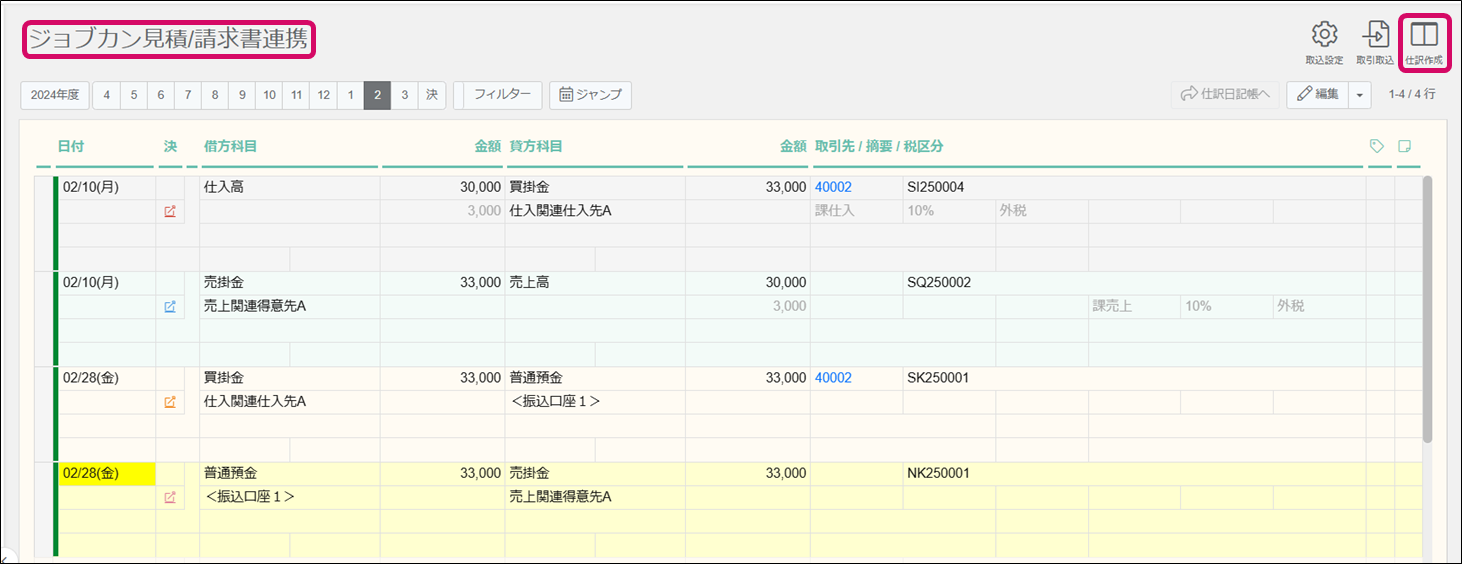
Task: Open link icon on 買掛金 02/28 row
Action: click(170, 402)
